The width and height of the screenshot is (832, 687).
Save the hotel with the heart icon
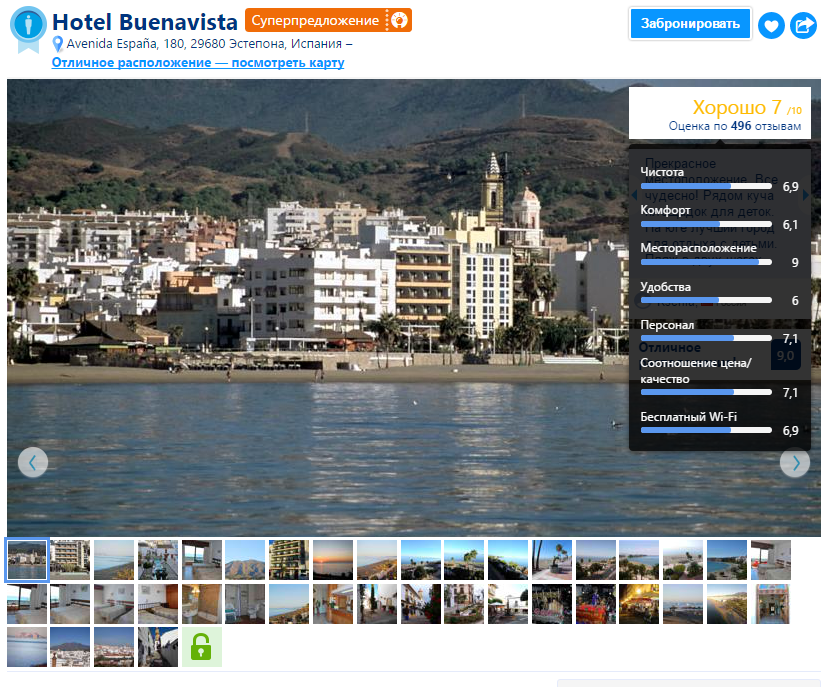pyautogui.click(x=771, y=25)
